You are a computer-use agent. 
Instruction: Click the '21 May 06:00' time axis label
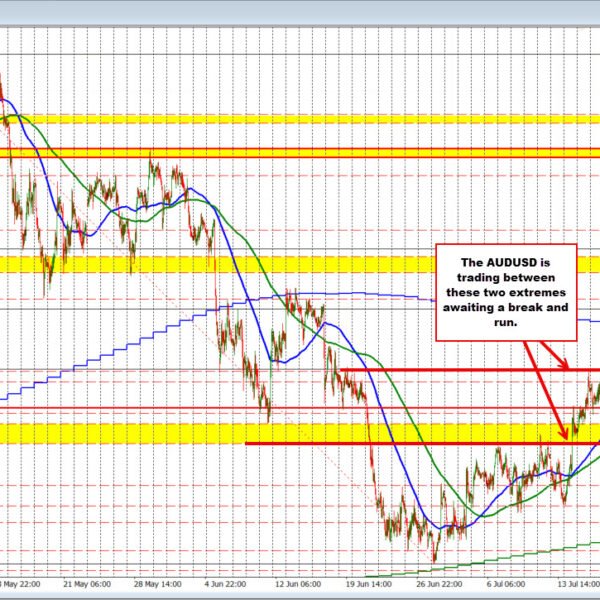click(x=87, y=584)
